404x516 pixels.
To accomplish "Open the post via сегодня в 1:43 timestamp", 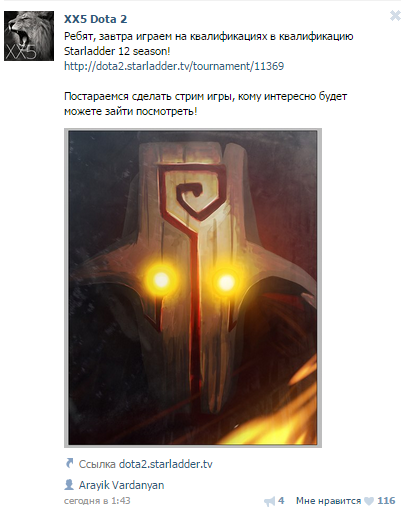I will click(x=97, y=501).
